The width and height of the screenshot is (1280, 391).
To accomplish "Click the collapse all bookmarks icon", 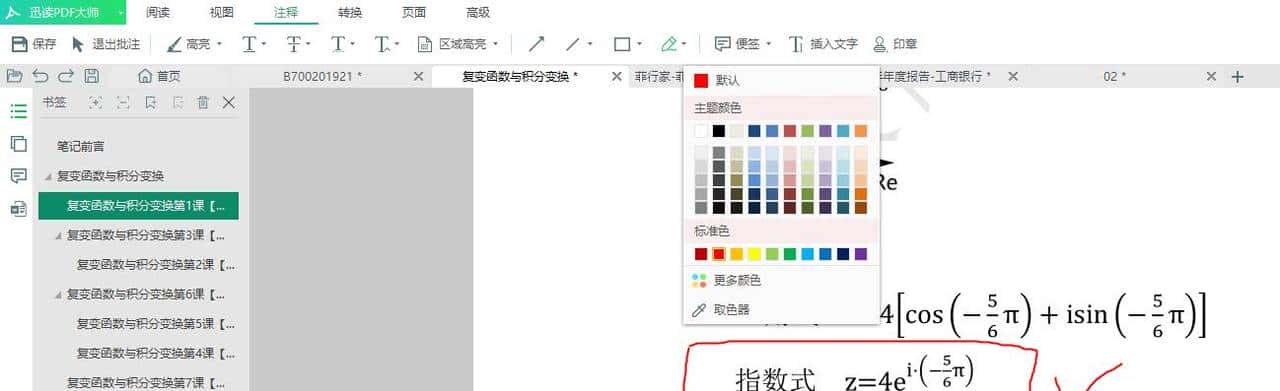I will pyautogui.click(x=123, y=102).
